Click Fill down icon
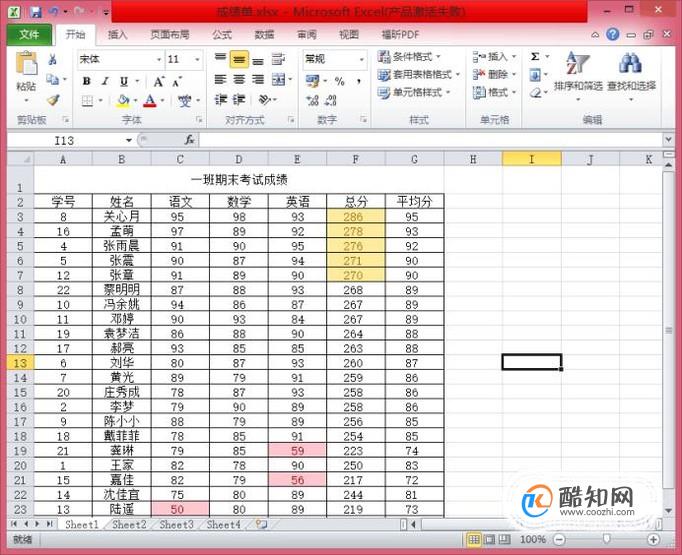 (535, 75)
